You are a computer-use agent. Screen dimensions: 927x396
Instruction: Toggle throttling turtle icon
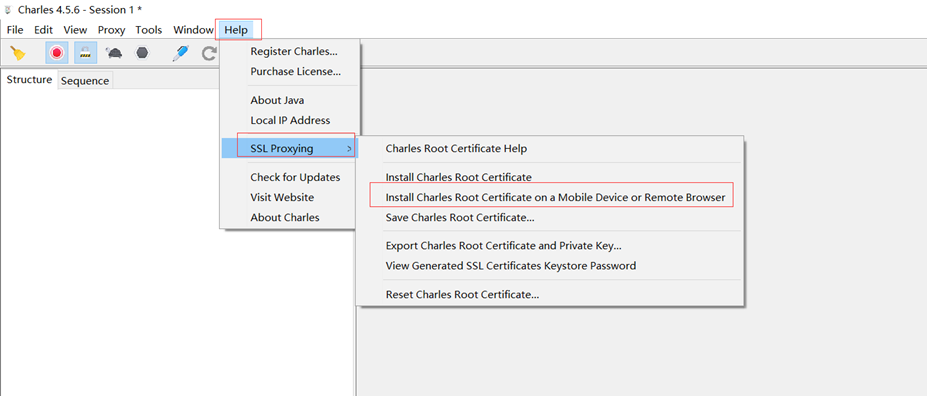(x=114, y=53)
